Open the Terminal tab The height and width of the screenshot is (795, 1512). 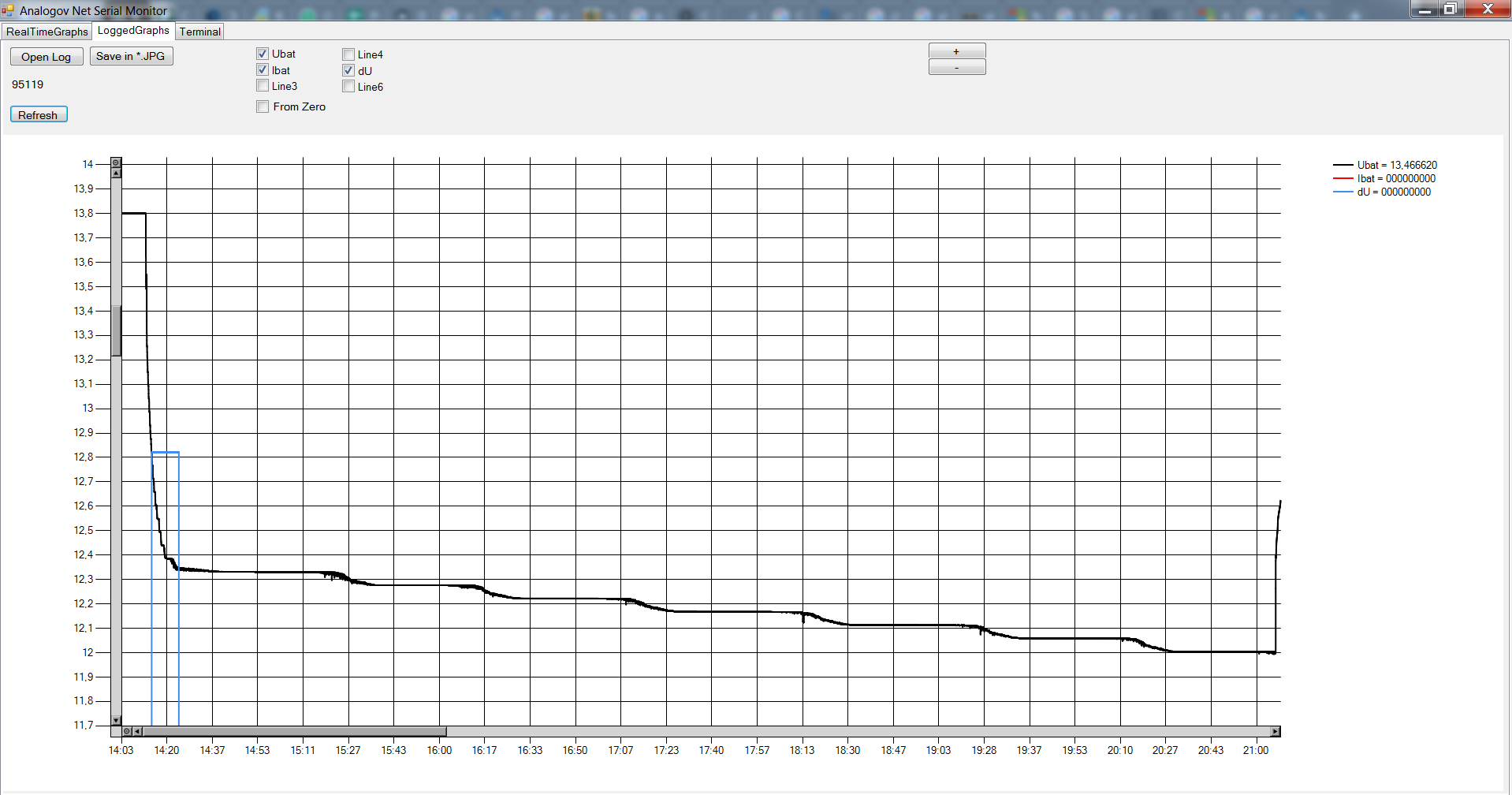pos(199,32)
